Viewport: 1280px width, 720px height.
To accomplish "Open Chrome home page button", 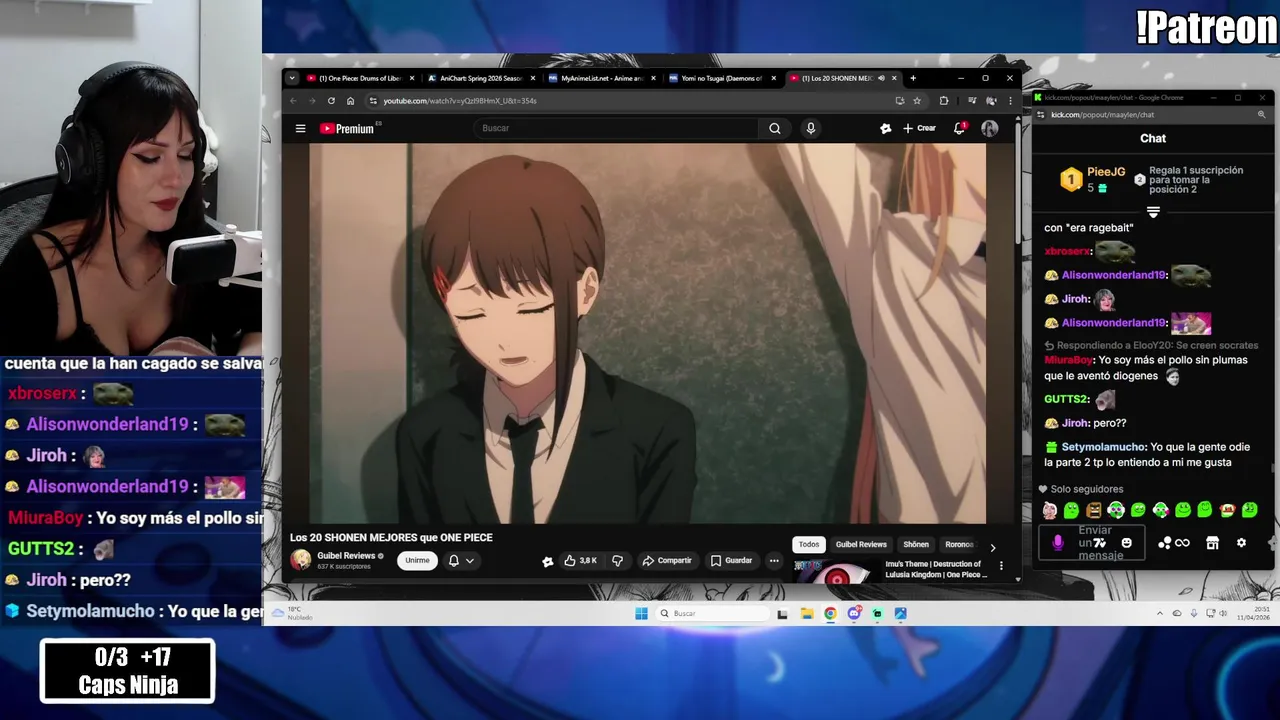I will tap(350, 101).
